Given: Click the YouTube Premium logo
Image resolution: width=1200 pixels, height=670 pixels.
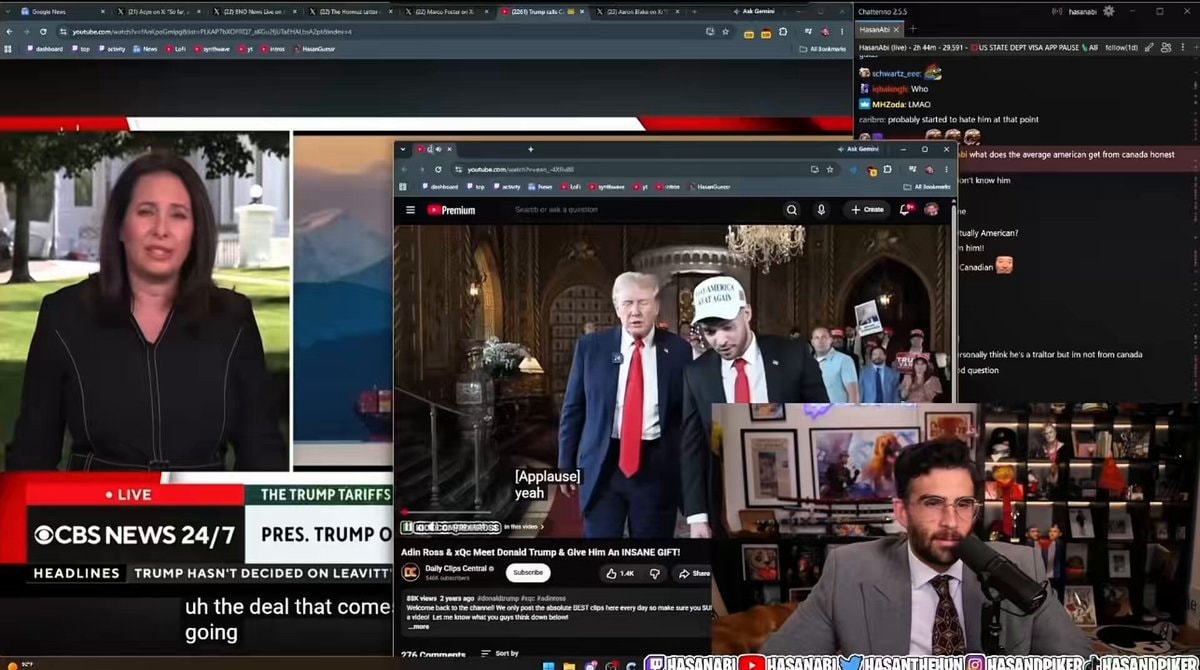Looking at the screenshot, I should (x=452, y=210).
